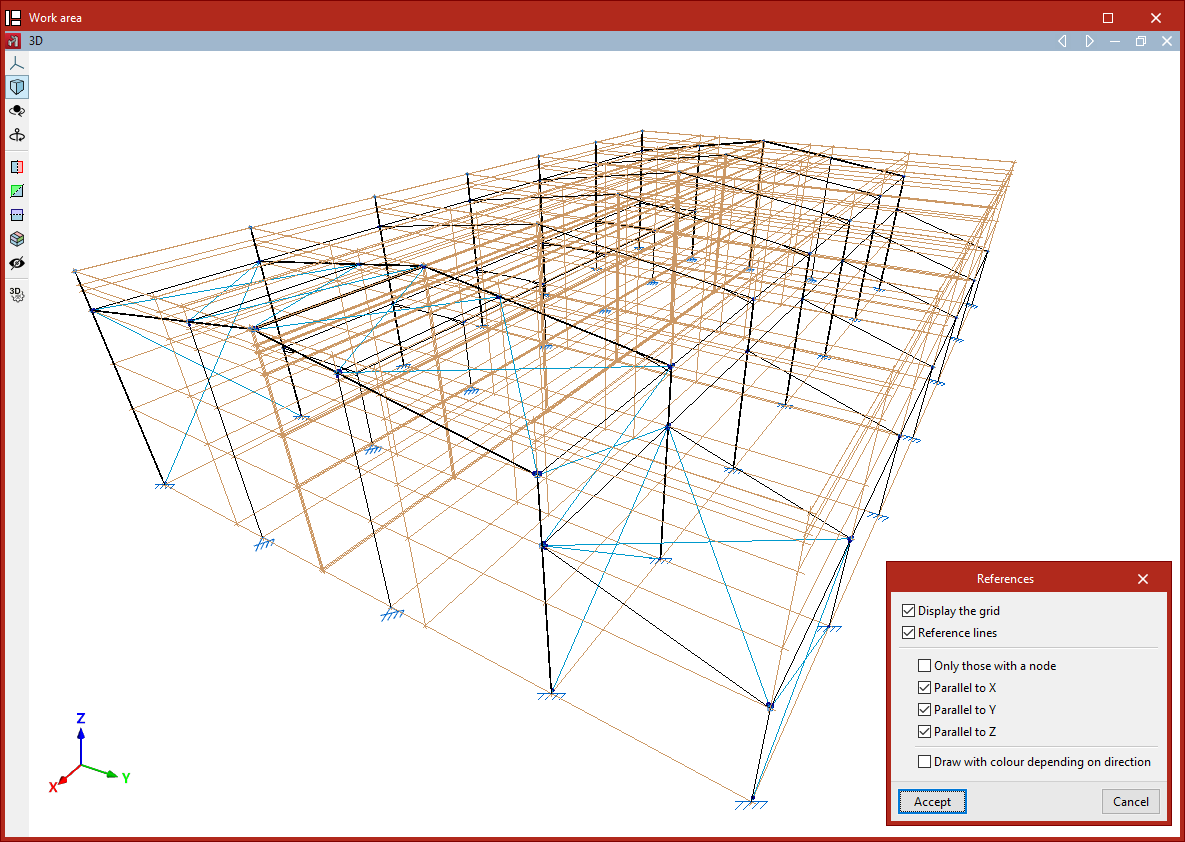Choose the vertical section plane icon
This screenshot has width=1185, height=842.
[x=16, y=167]
